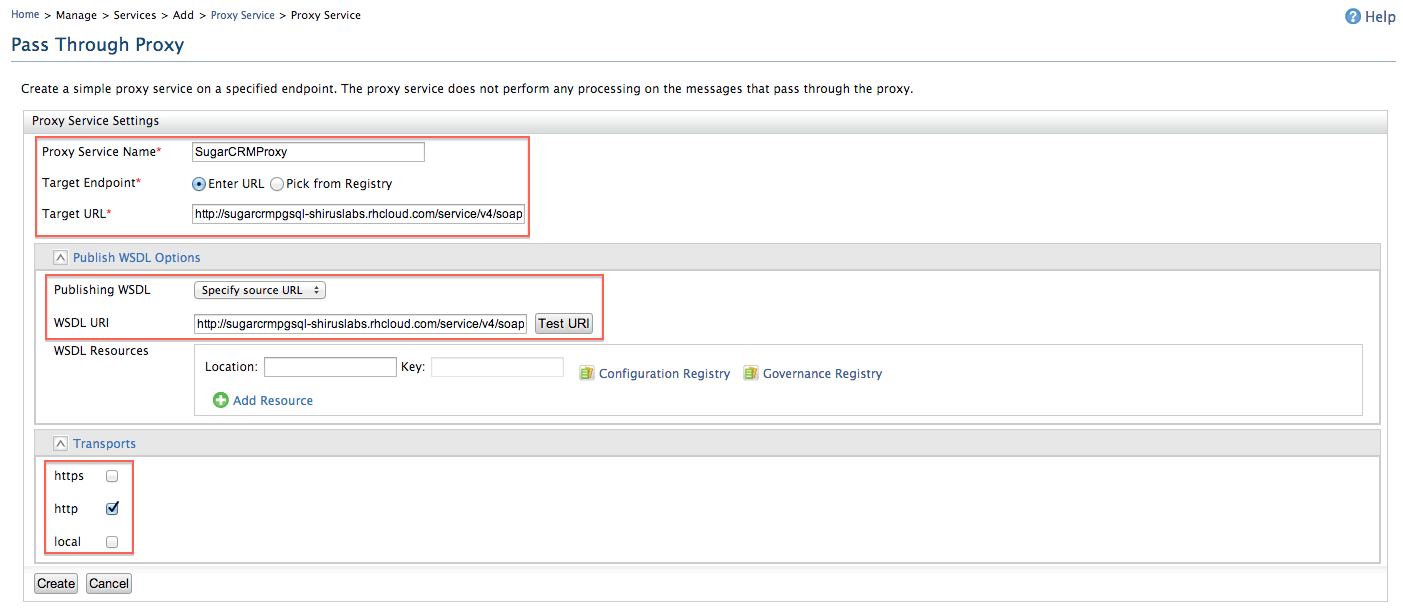Click into the WSDL URI field
The width and height of the screenshot is (1403, 610).
click(x=361, y=323)
